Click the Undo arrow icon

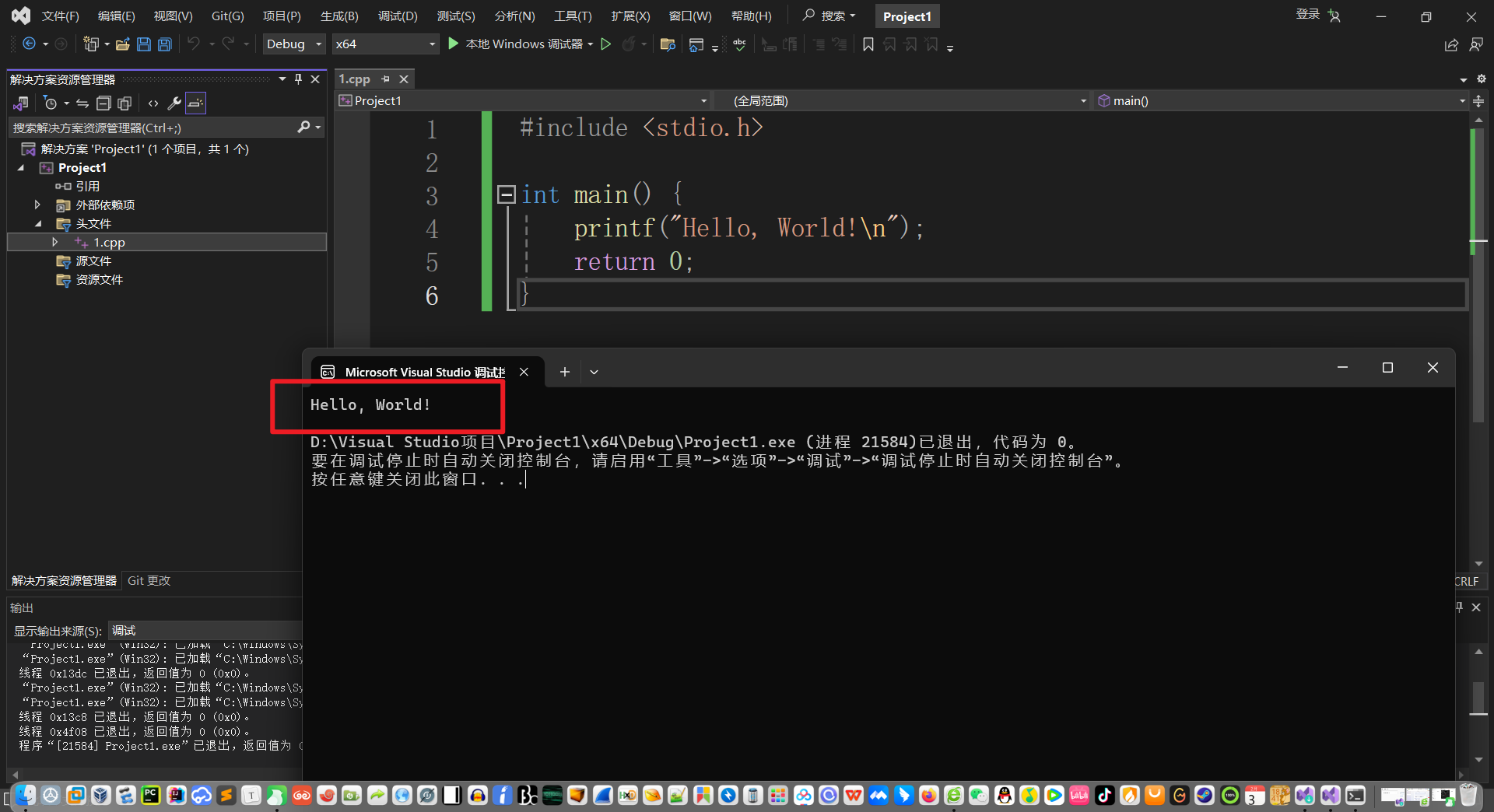tap(194, 44)
